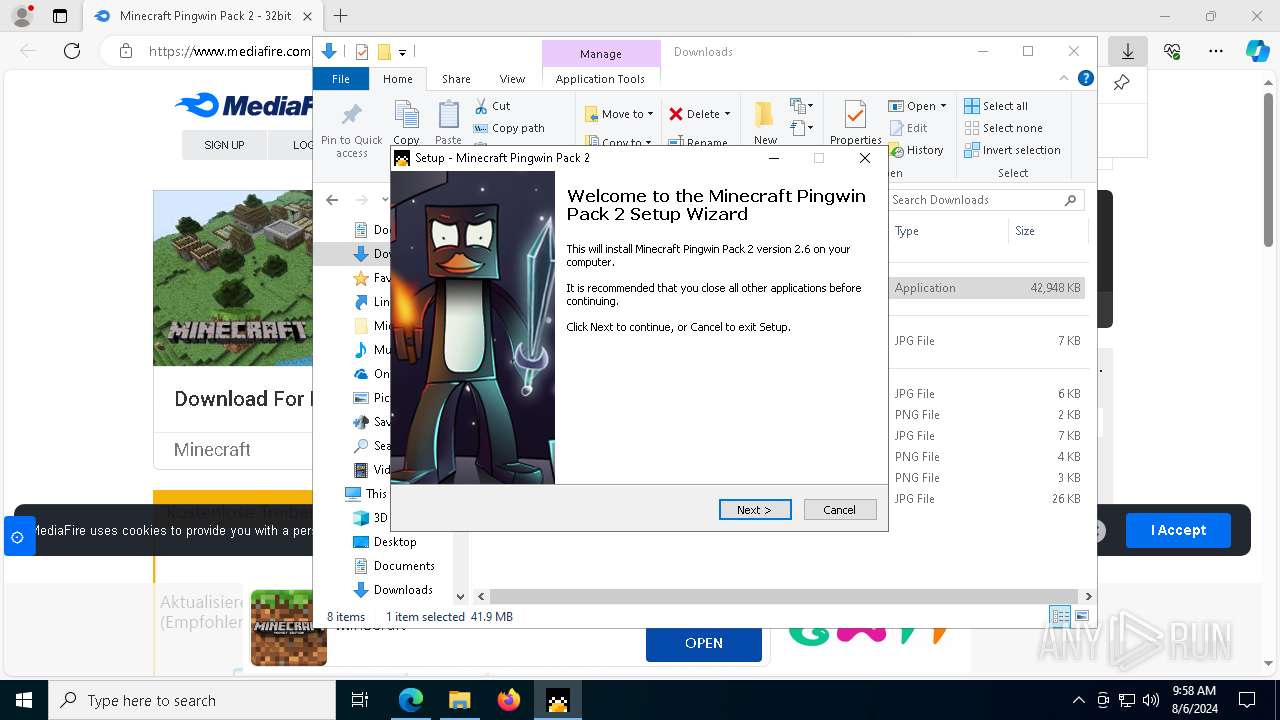Open the Windows Start menu
This screenshot has width=1280, height=720.
point(23,700)
